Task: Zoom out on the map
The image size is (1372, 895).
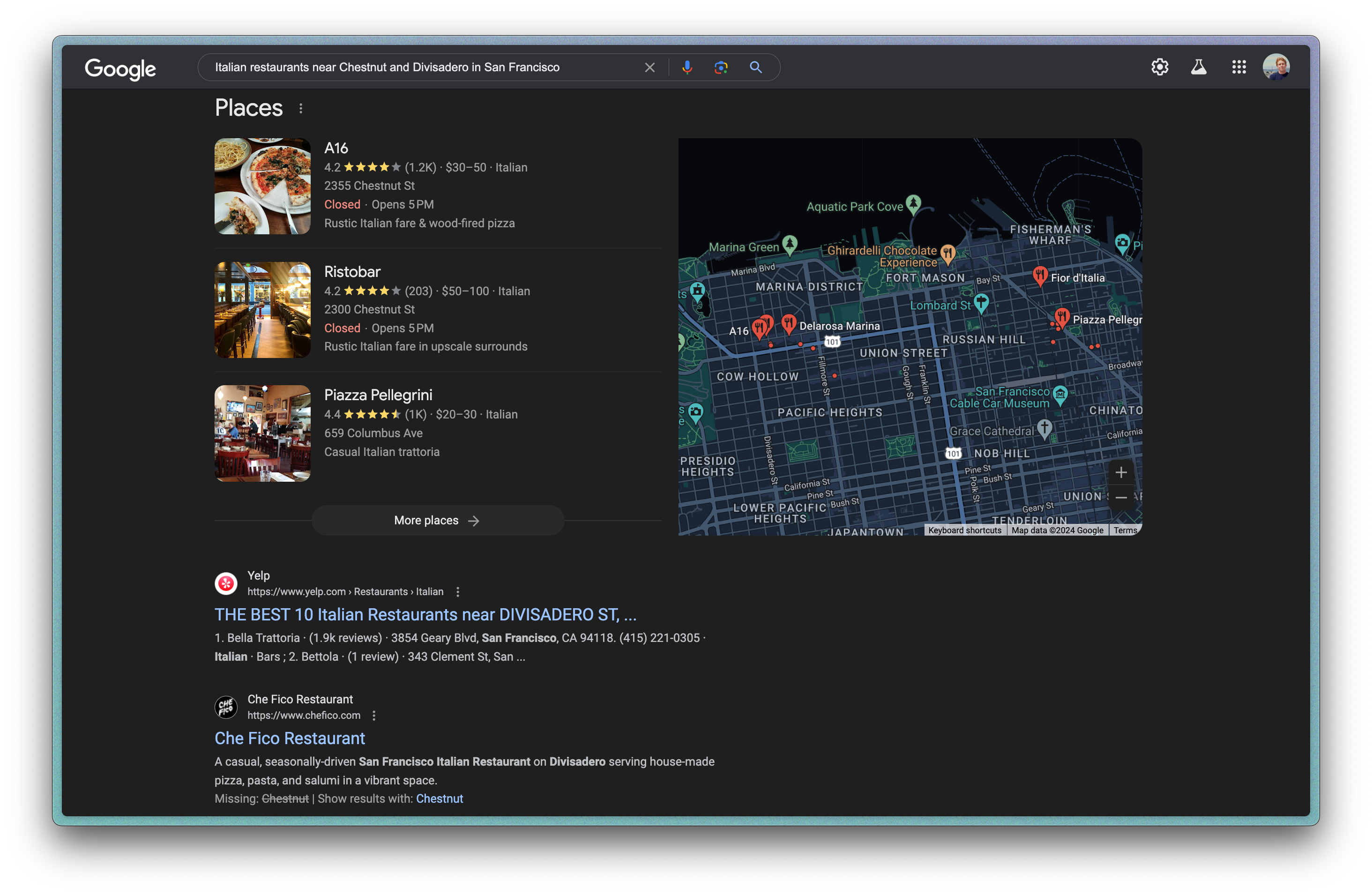Action: [x=1121, y=497]
